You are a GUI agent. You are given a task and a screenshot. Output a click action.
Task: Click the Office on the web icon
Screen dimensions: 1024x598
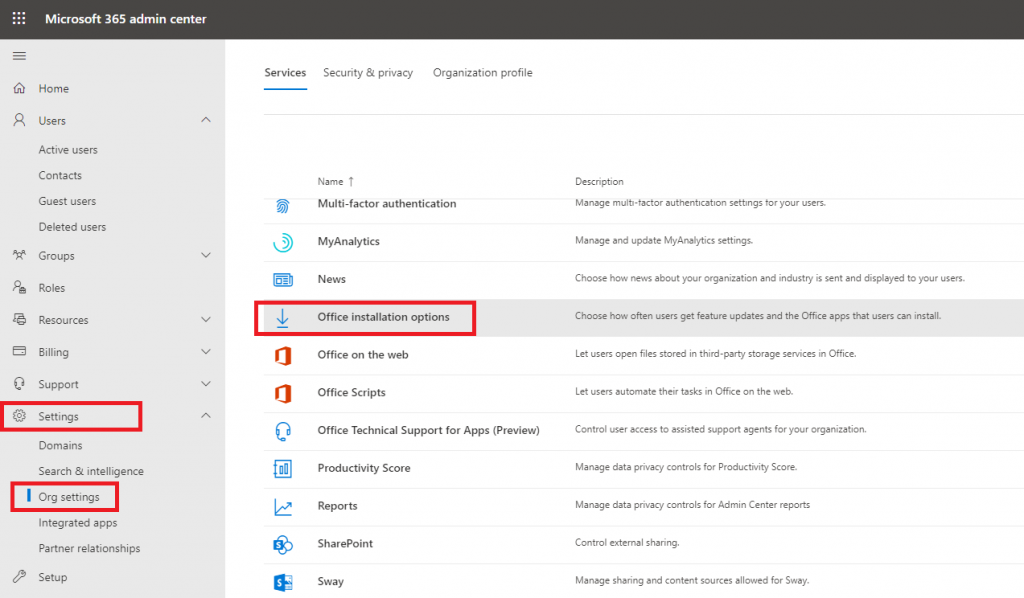point(283,356)
